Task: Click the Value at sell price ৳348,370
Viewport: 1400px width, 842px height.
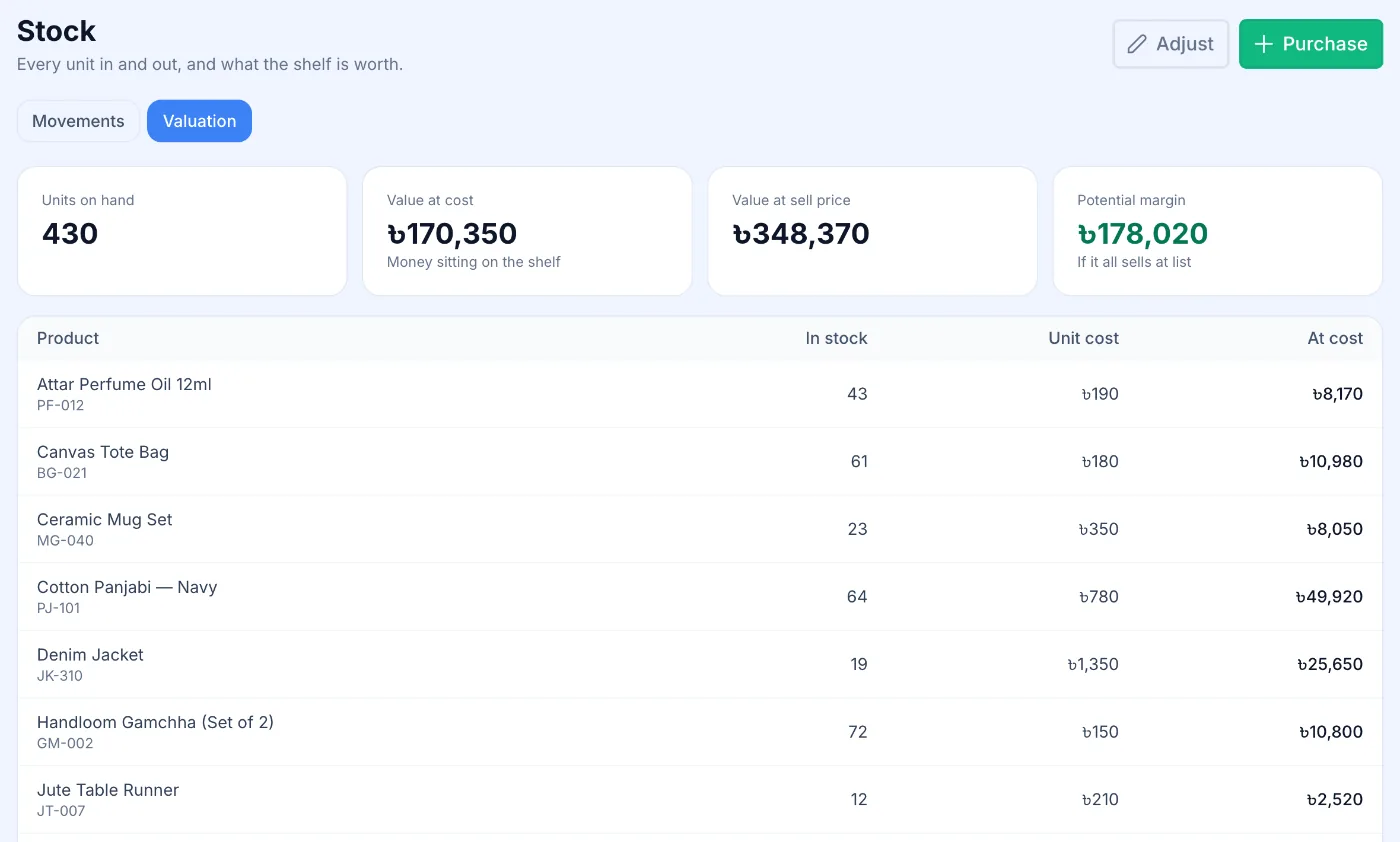Action: coord(801,234)
